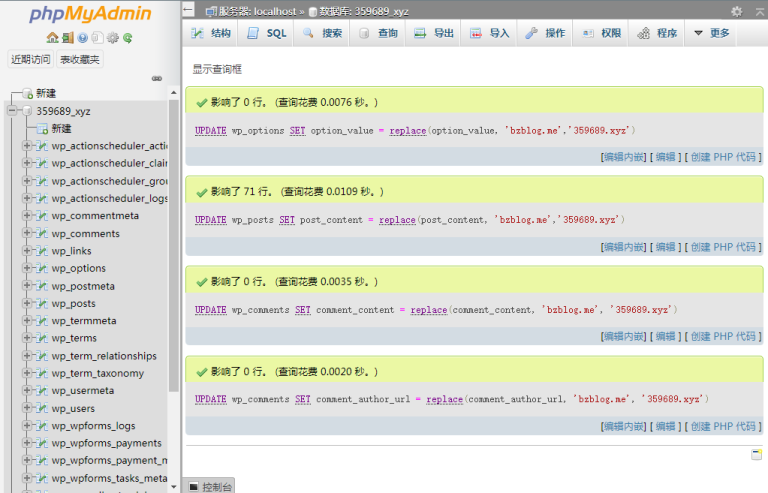Hide the left navigation panel arrow
Screen dimensions: 768x493
(189, 10)
